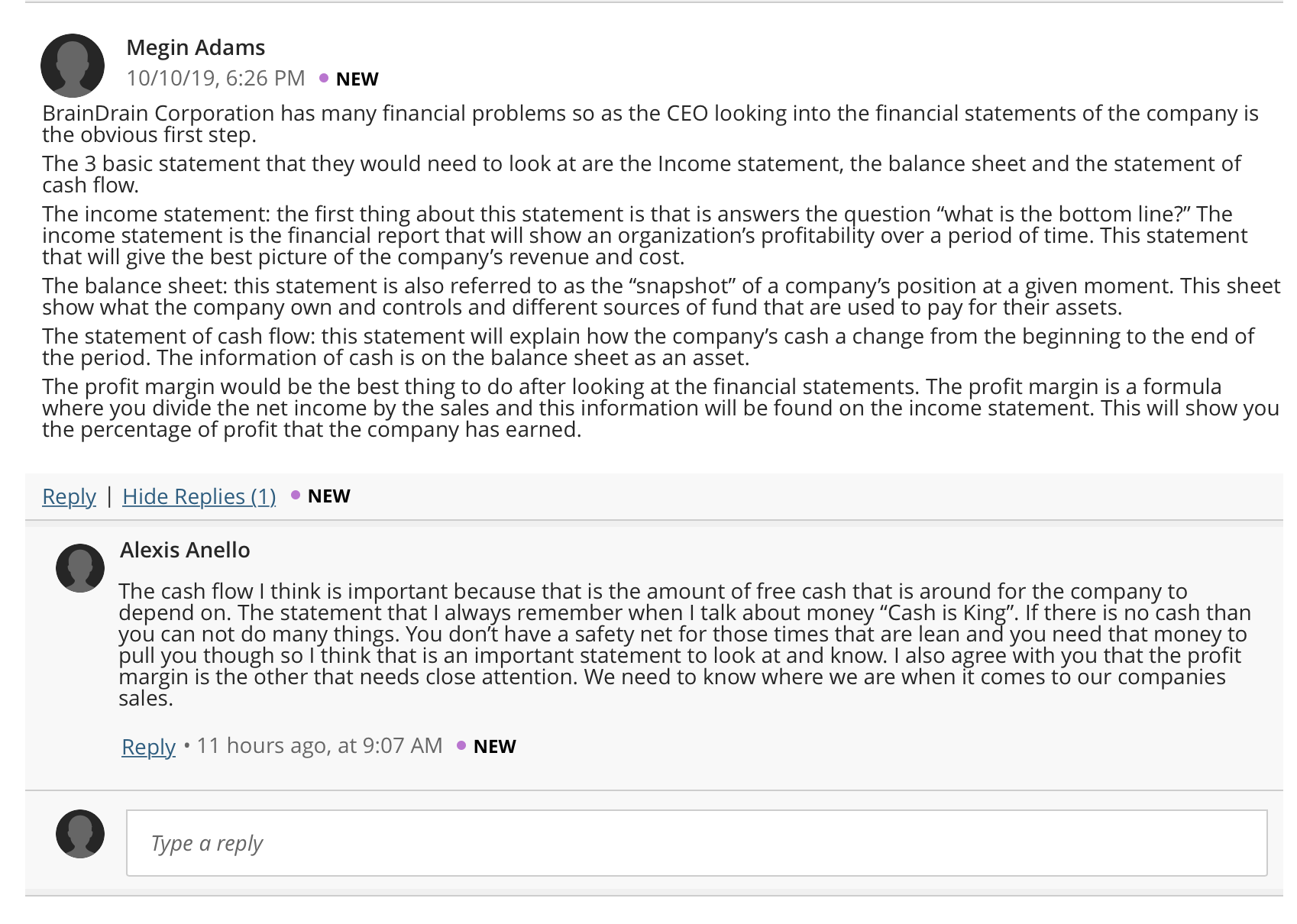Open Megin Adams' name link
1297x924 pixels.
(x=196, y=47)
